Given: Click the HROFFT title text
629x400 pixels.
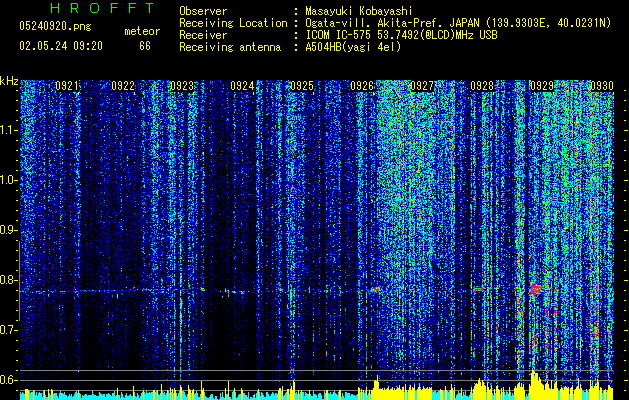Looking at the screenshot, I should click(103, 8).
